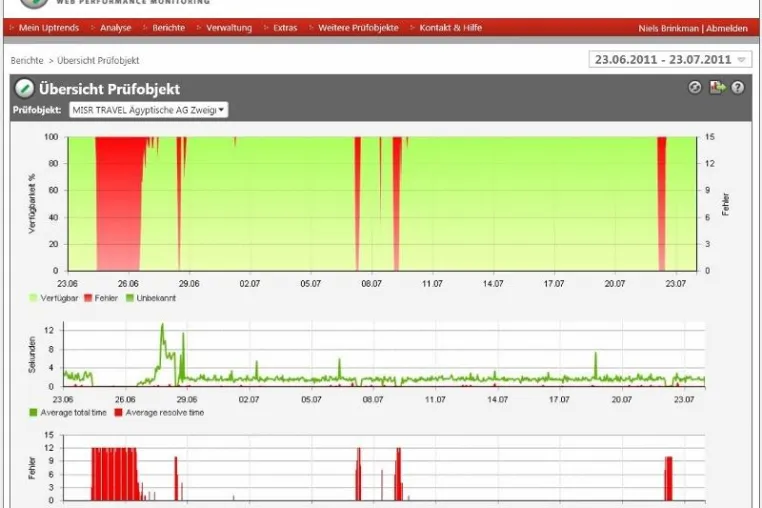Viewport: 762px width, 508px height.
Task: Click the response time peak above 12 seconds
Action: click(x=162, y=327)
